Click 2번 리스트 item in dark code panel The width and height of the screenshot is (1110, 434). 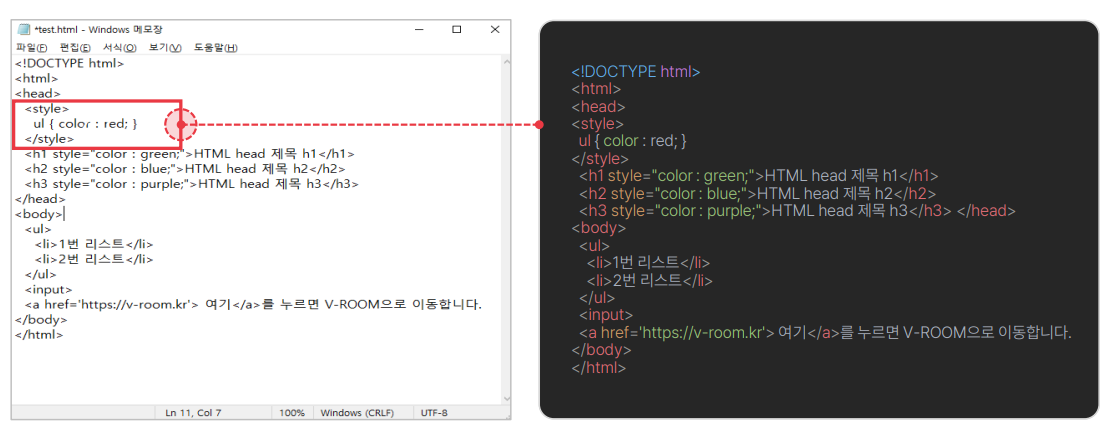[649, 280]
